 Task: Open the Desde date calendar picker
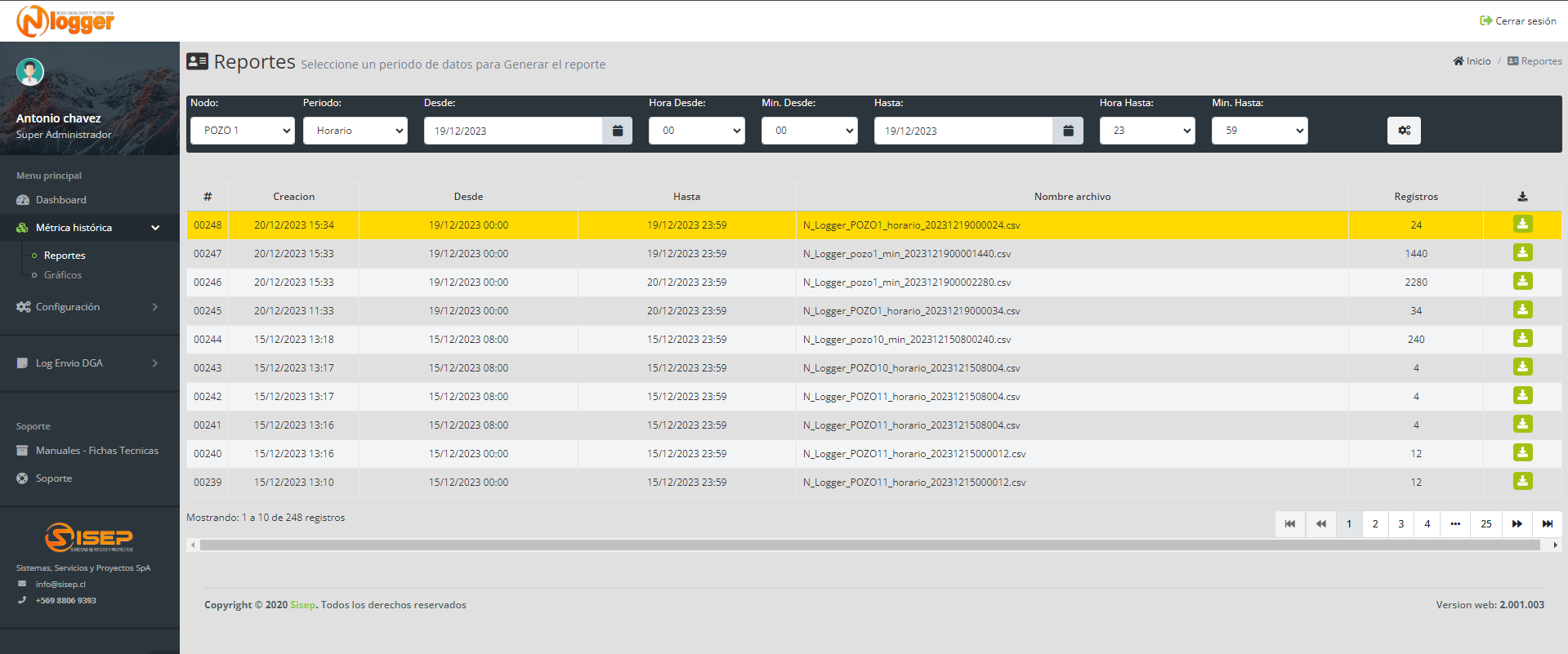pyautogui.click(x=618, y=131)
